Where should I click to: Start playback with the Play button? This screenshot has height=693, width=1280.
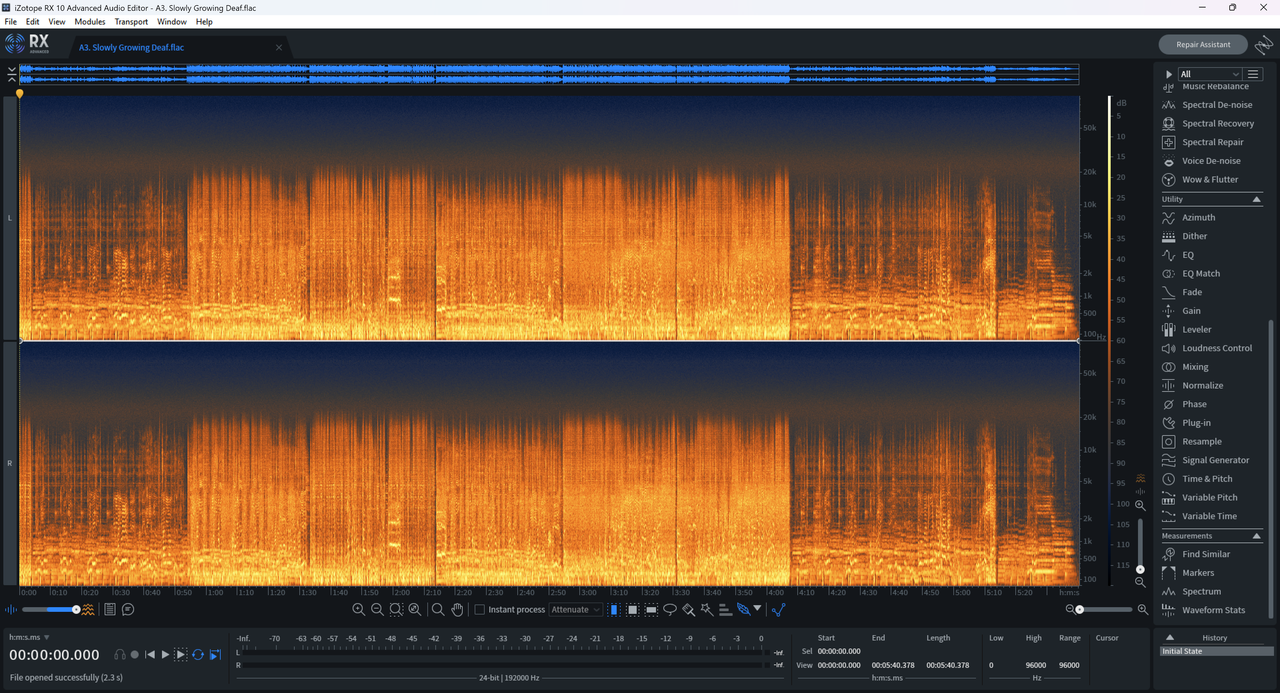[x=165, y=655]
